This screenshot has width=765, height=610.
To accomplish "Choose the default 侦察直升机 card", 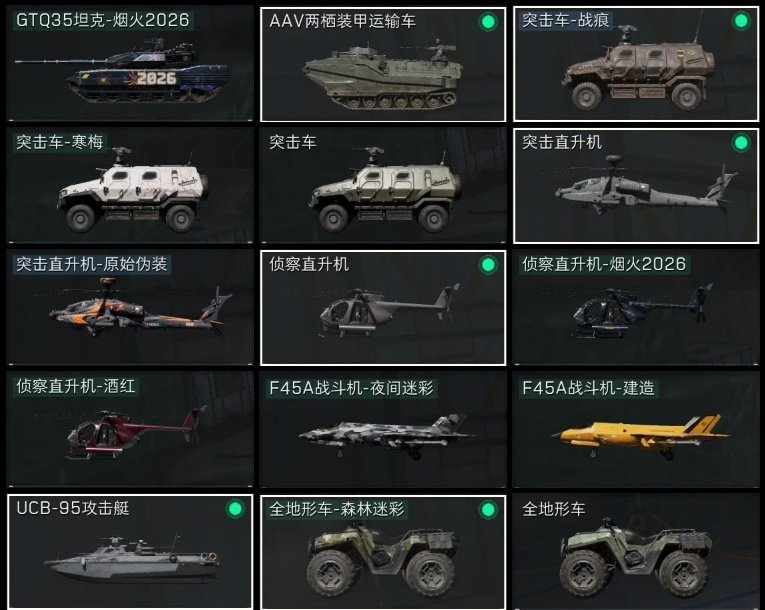I will tap(383, 307).
